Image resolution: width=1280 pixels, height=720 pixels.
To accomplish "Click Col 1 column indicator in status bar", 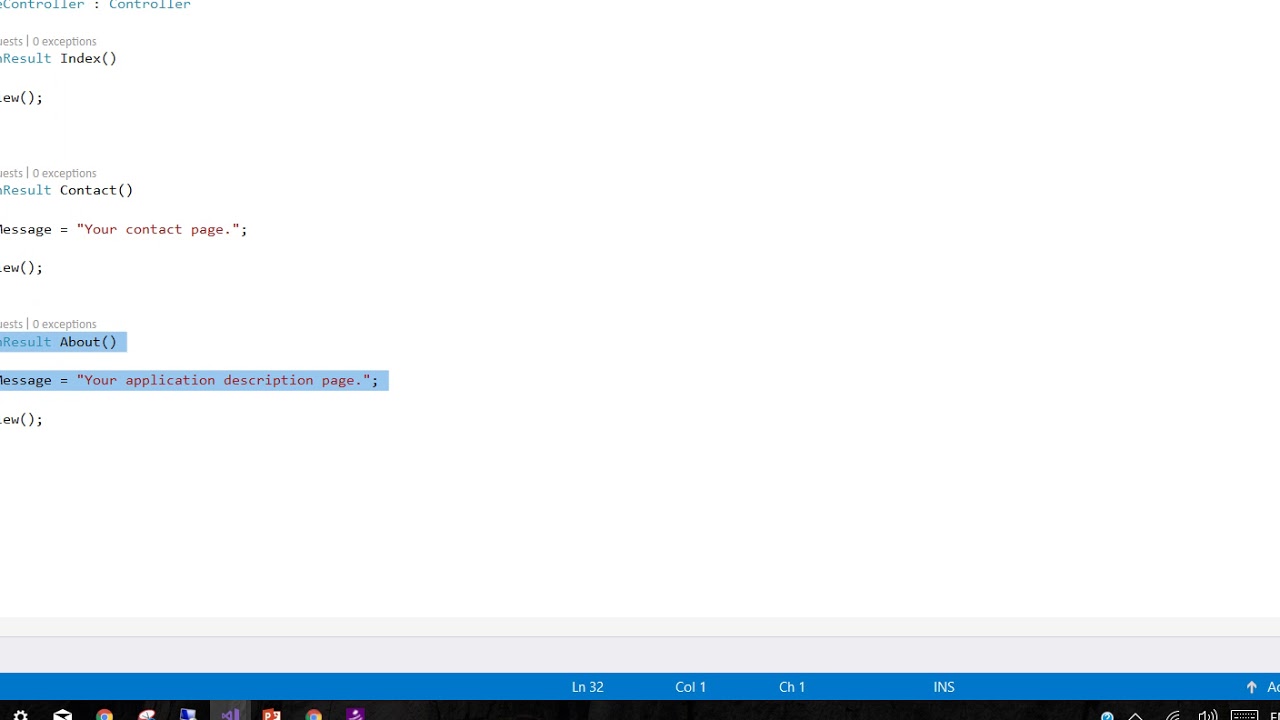I will coord(690,687).
